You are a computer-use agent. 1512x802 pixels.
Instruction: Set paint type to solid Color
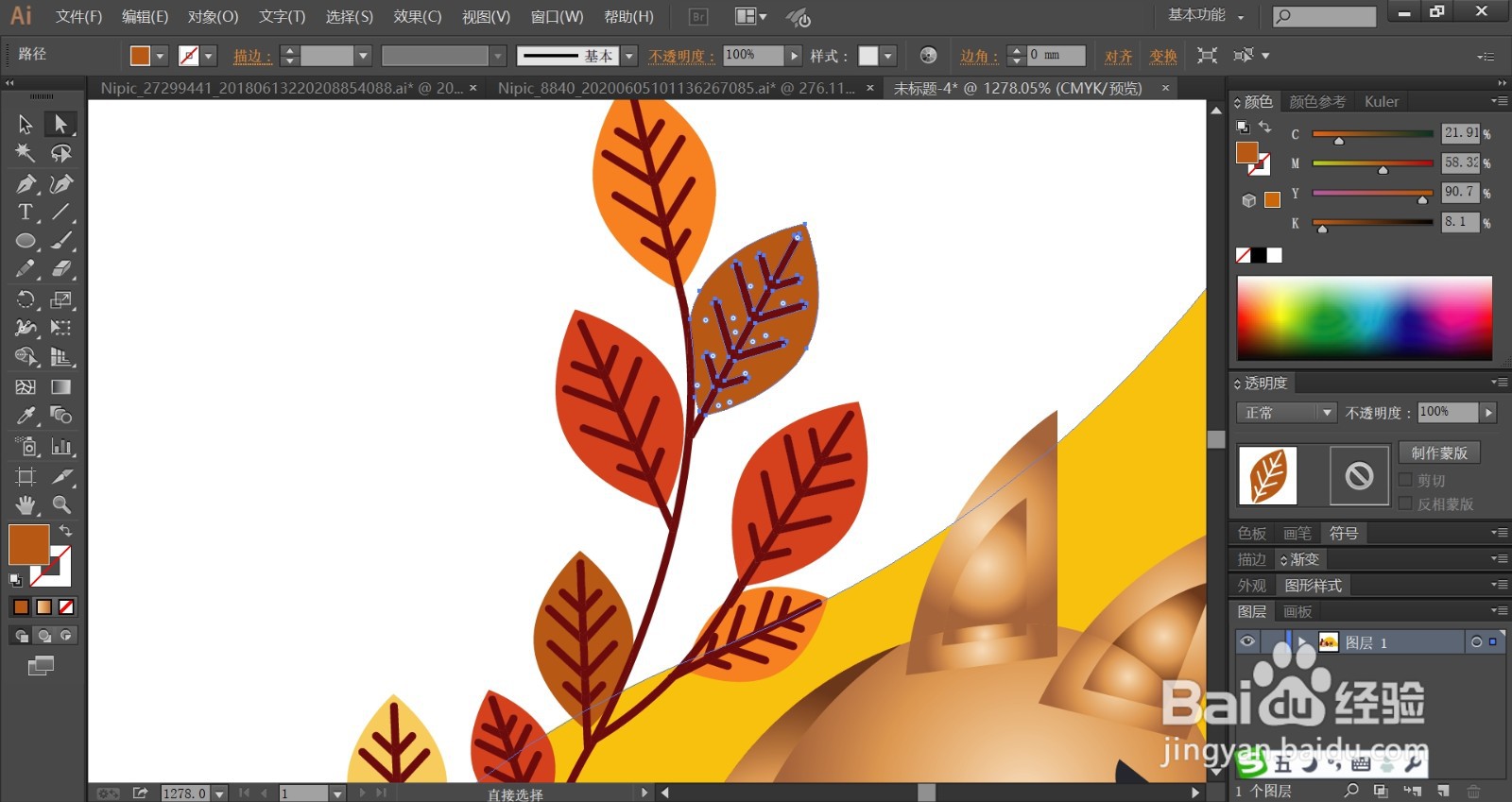pyautogui.click(x=21, y=606)
